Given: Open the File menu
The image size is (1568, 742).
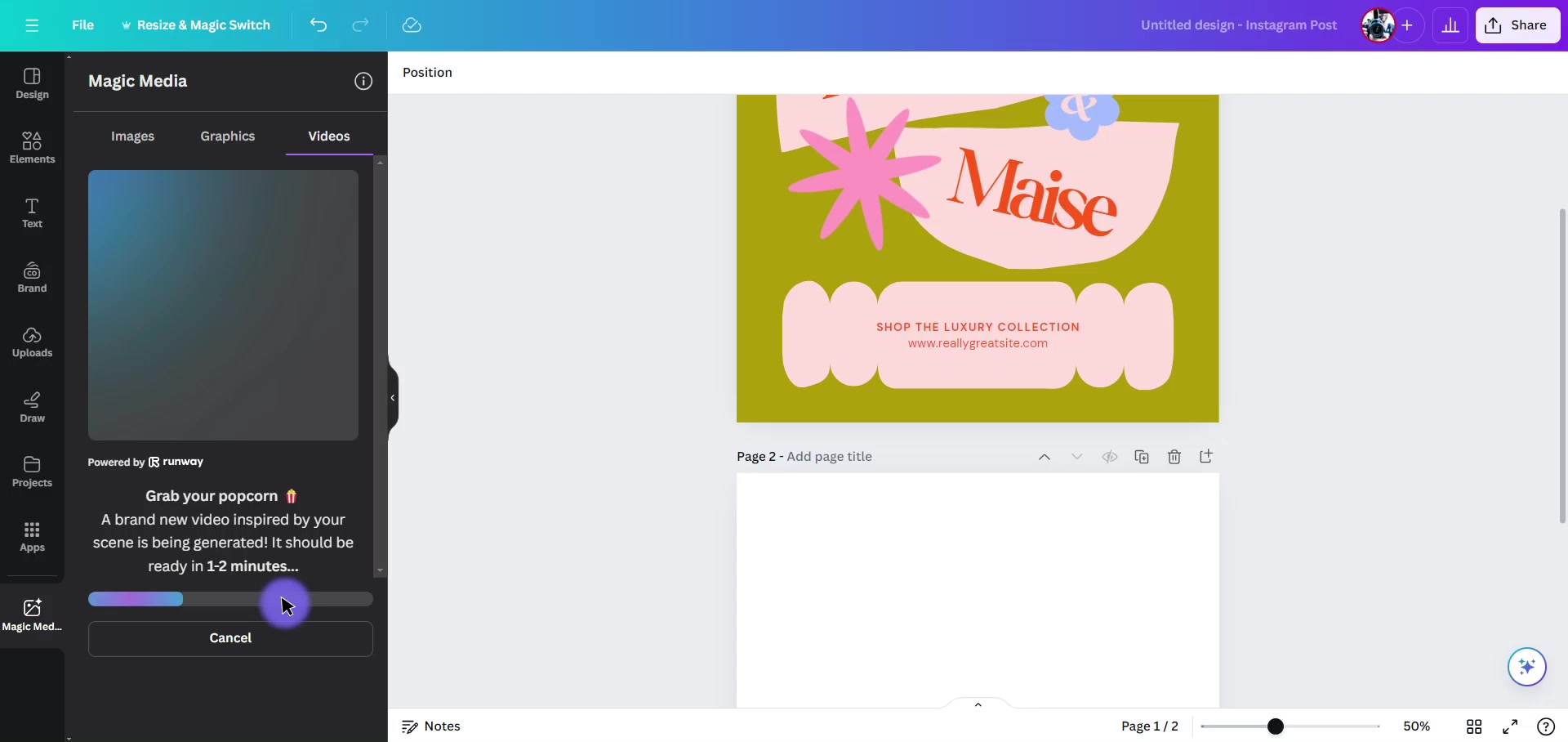Looking at the screenshot, I should [82, 25].
